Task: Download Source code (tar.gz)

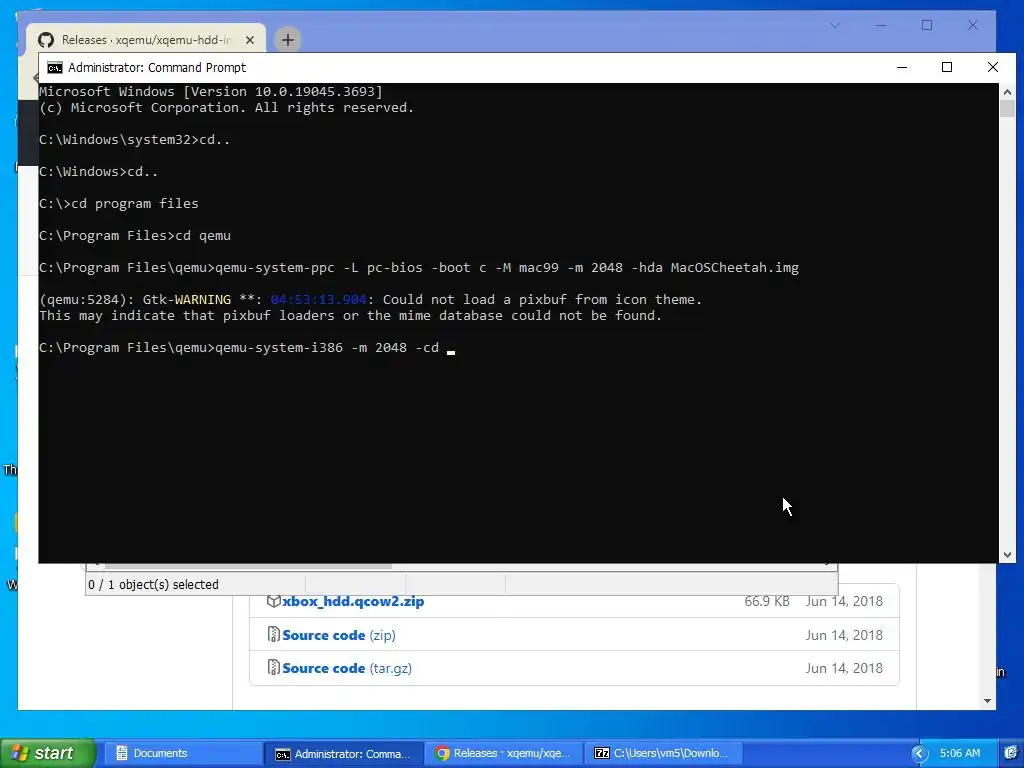Action: point(347,668)
